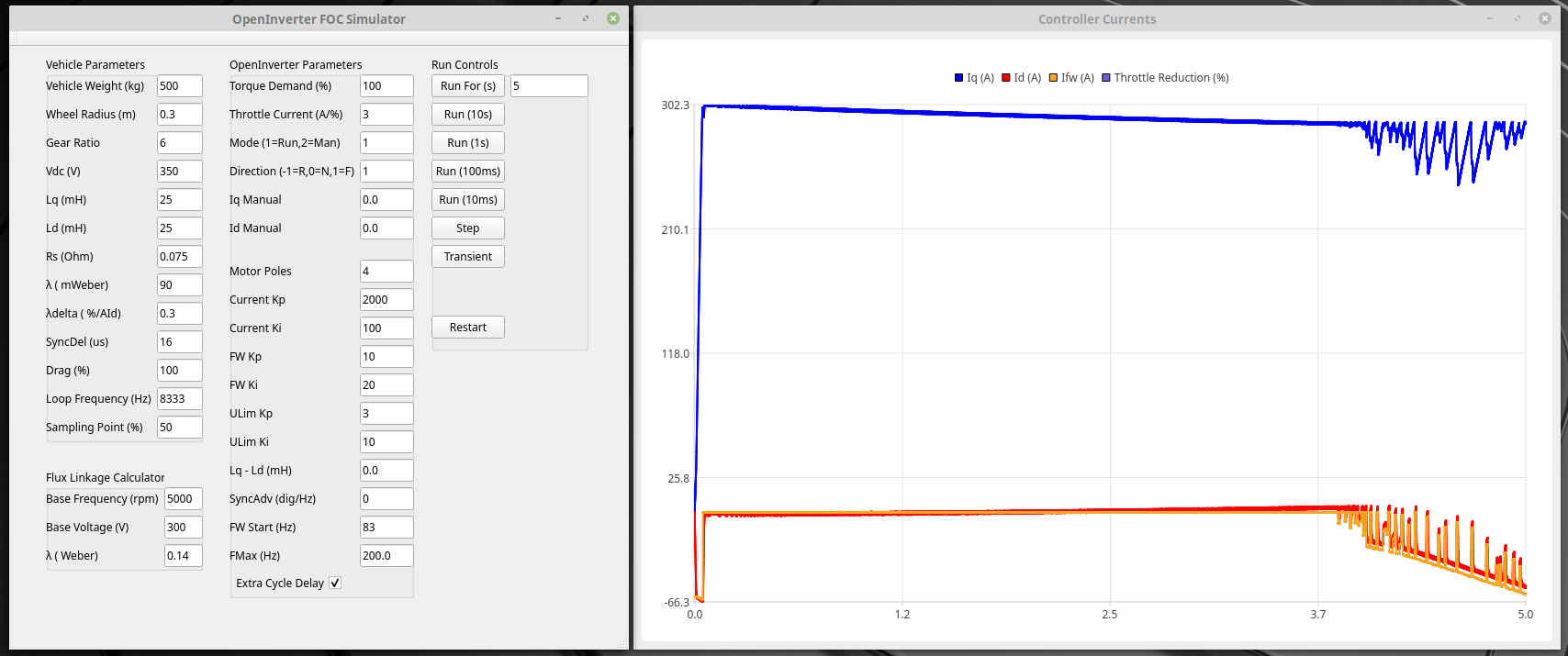
Task: Run simulation for 10ms
Action: 468,200
